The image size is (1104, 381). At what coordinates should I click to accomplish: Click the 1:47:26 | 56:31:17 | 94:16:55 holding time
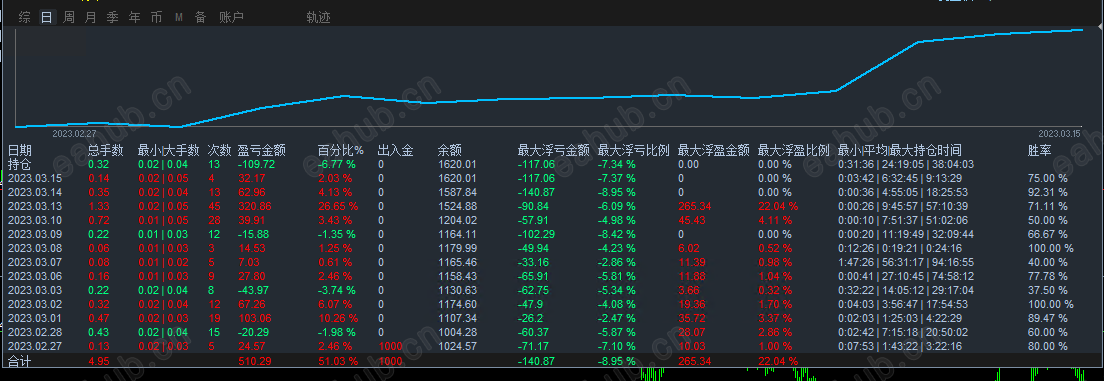905,263
